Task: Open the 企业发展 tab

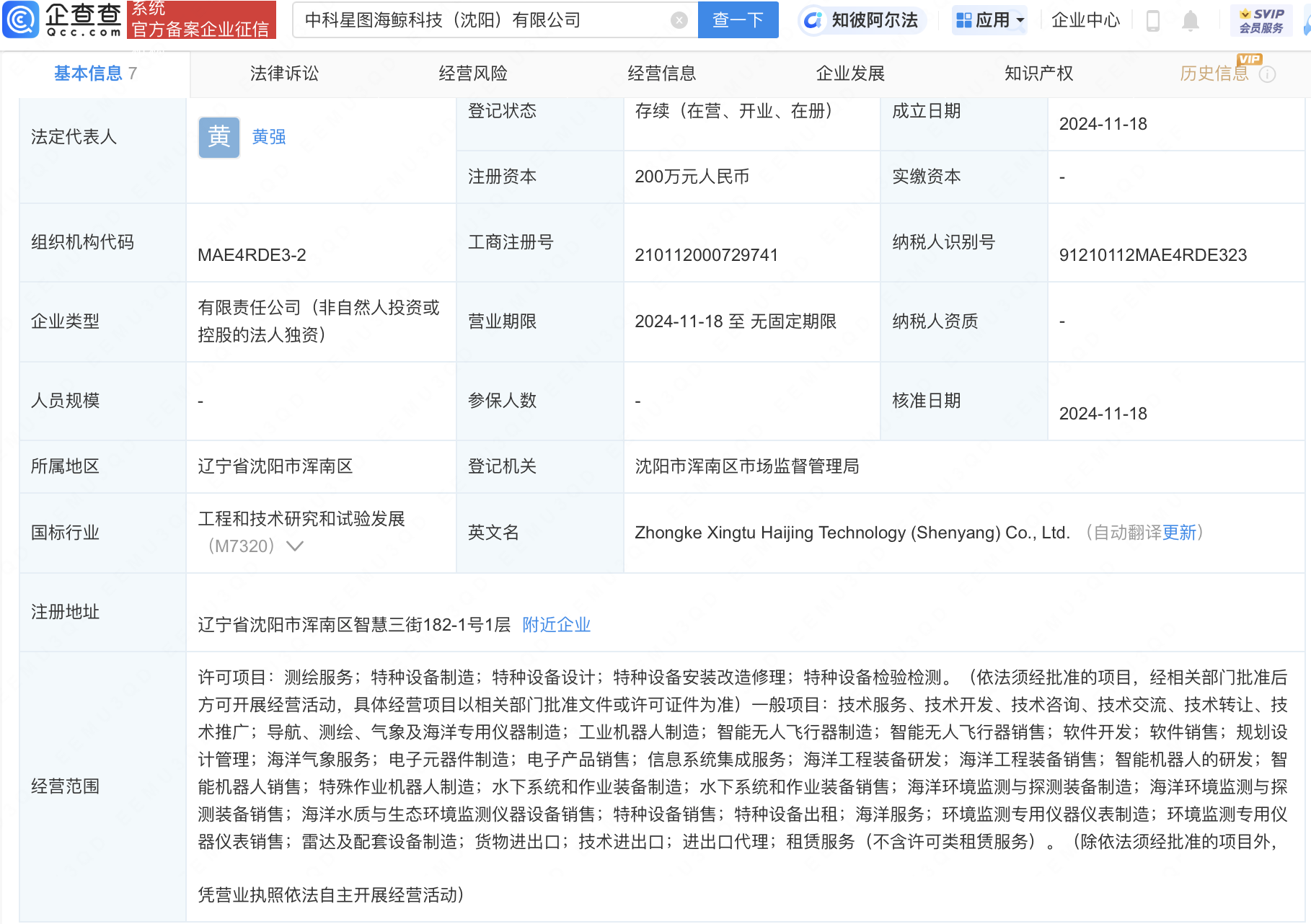Action: pyautogui.click(x=850, y=74)
